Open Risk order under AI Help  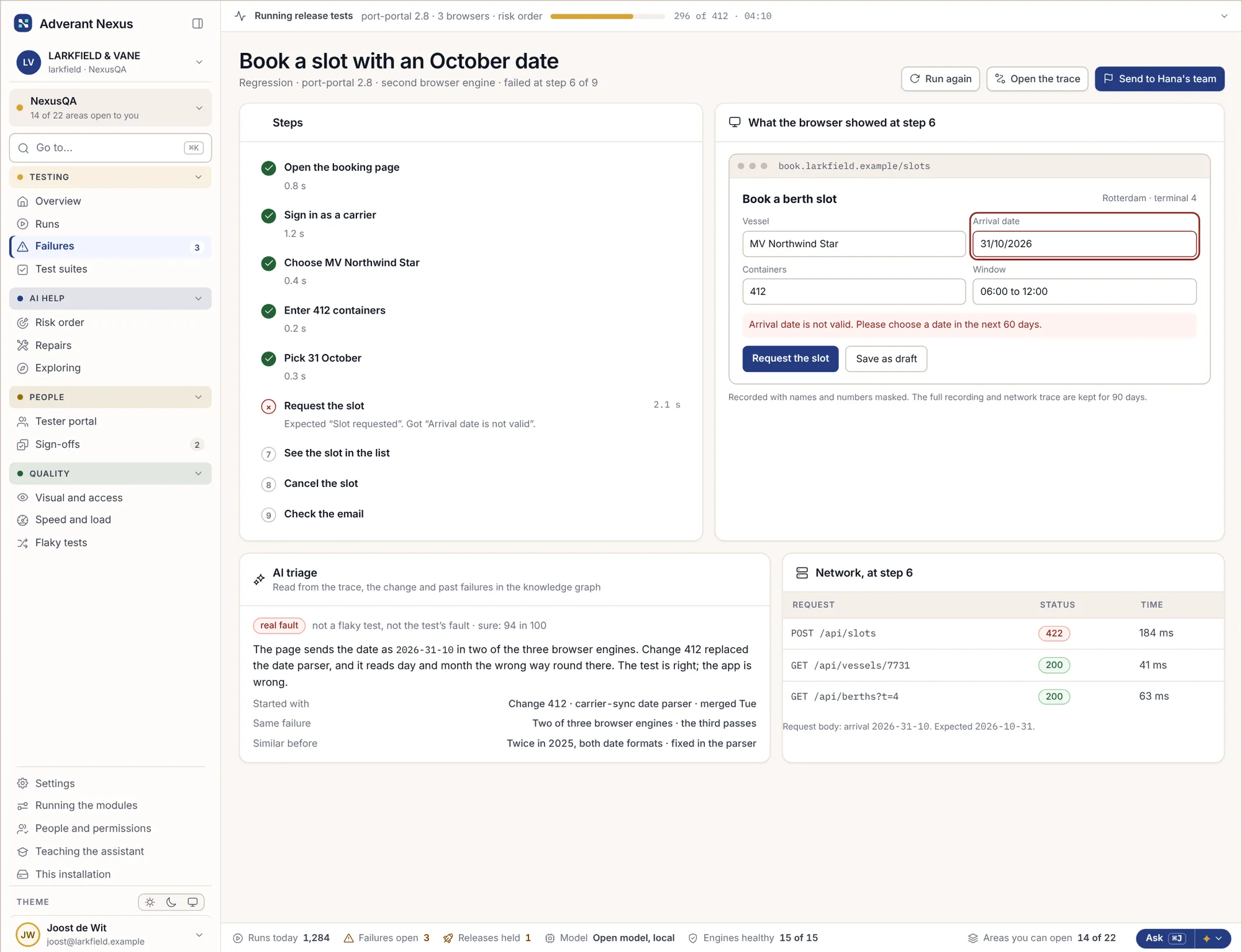pos(111,323)
